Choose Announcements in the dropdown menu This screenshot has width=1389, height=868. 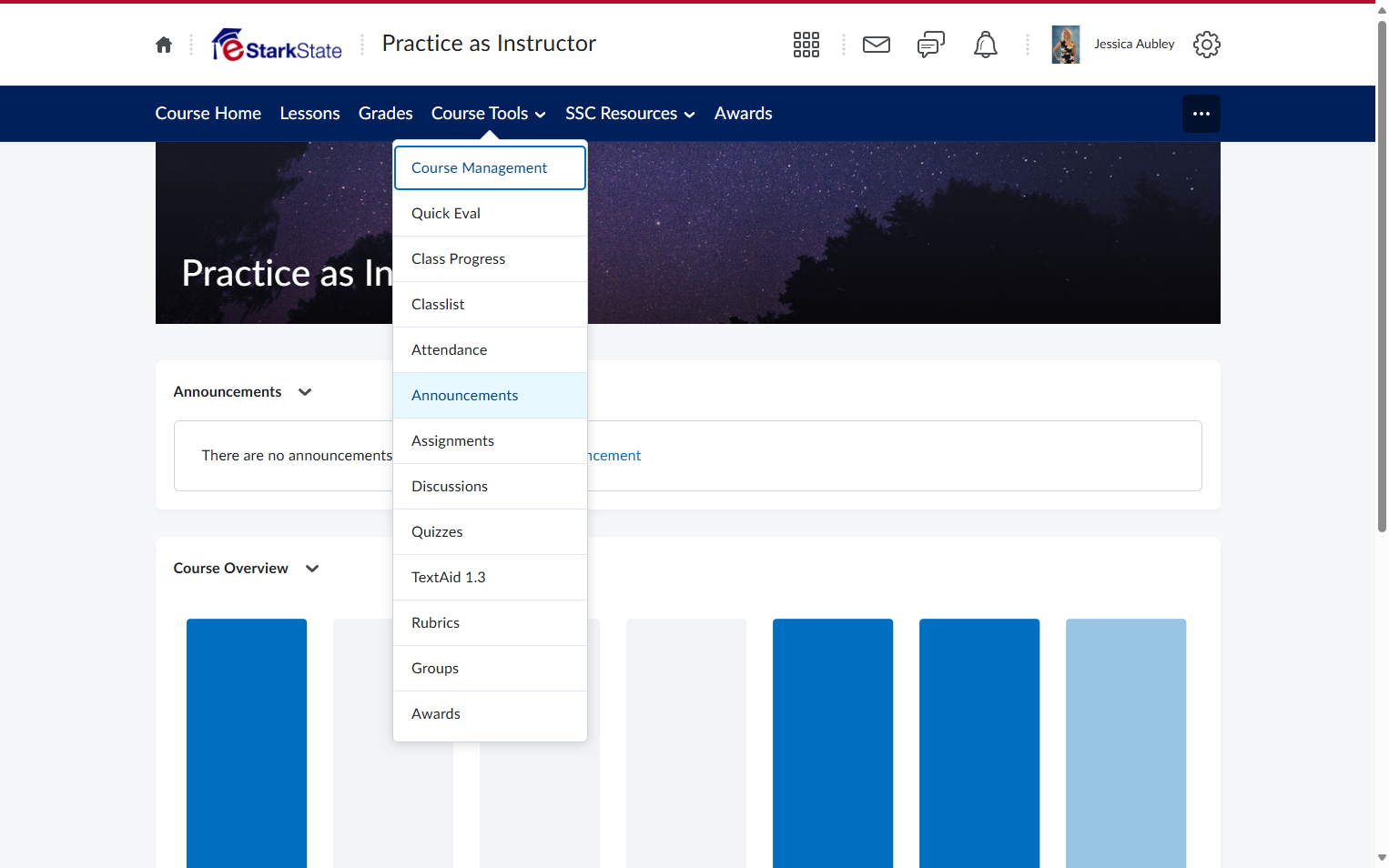[490, 396]
